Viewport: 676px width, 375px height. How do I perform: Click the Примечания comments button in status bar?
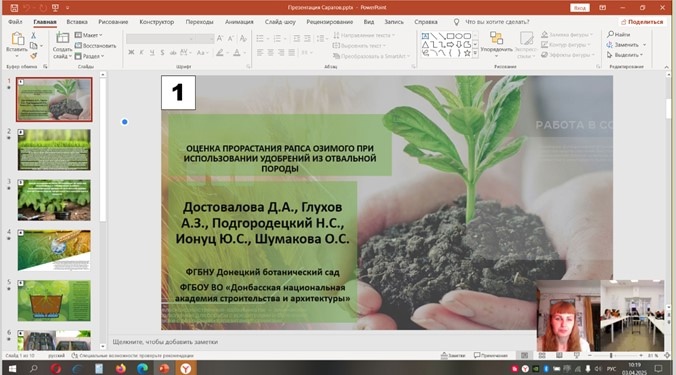[491, 356]
